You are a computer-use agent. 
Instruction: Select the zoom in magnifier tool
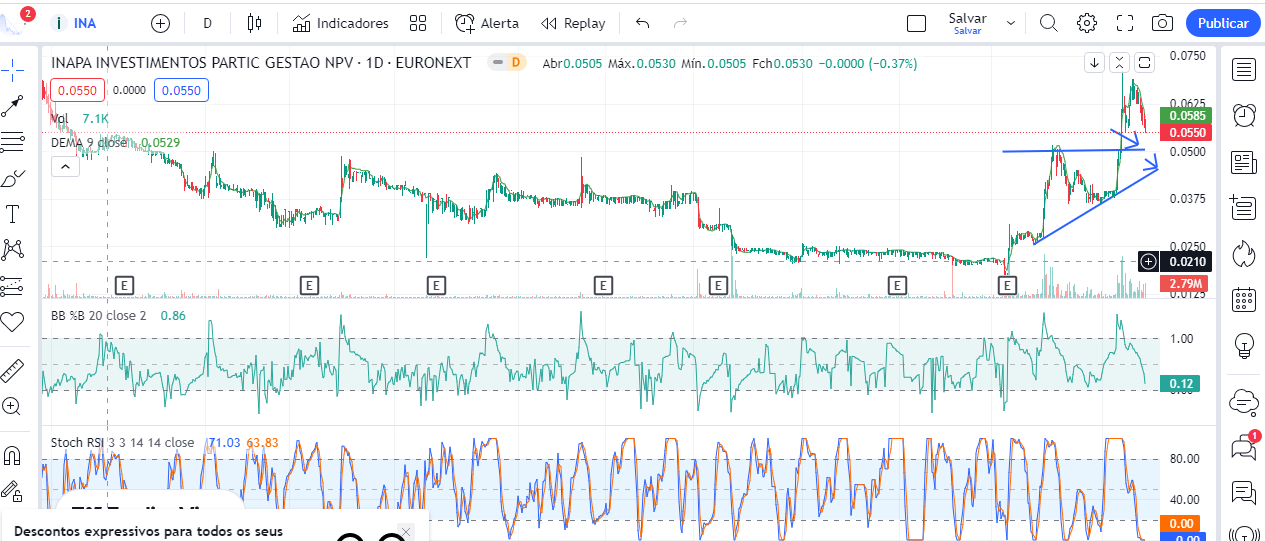click(12, 406)
